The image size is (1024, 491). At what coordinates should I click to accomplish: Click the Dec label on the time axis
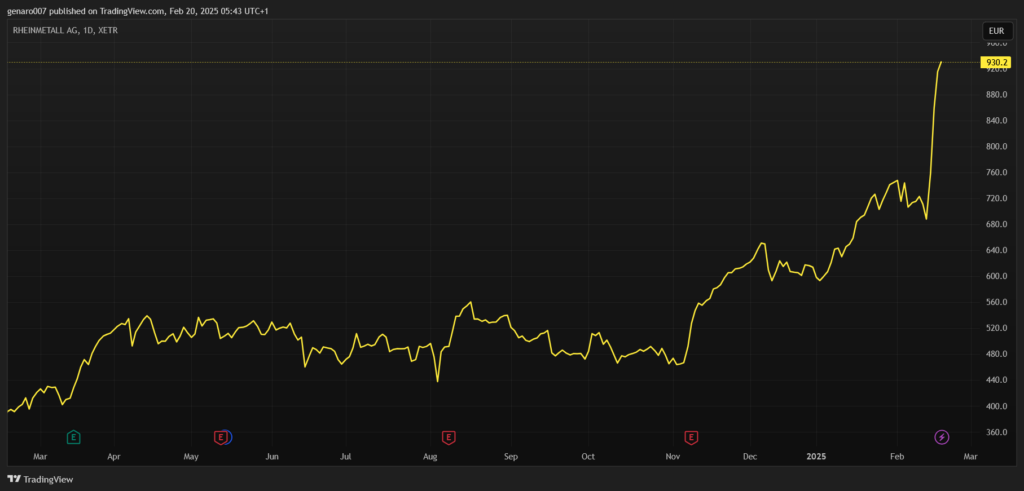tap(749, 456)
